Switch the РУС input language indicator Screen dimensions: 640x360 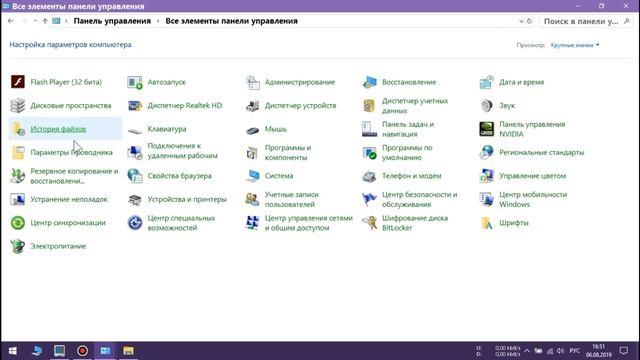point(575,351)
